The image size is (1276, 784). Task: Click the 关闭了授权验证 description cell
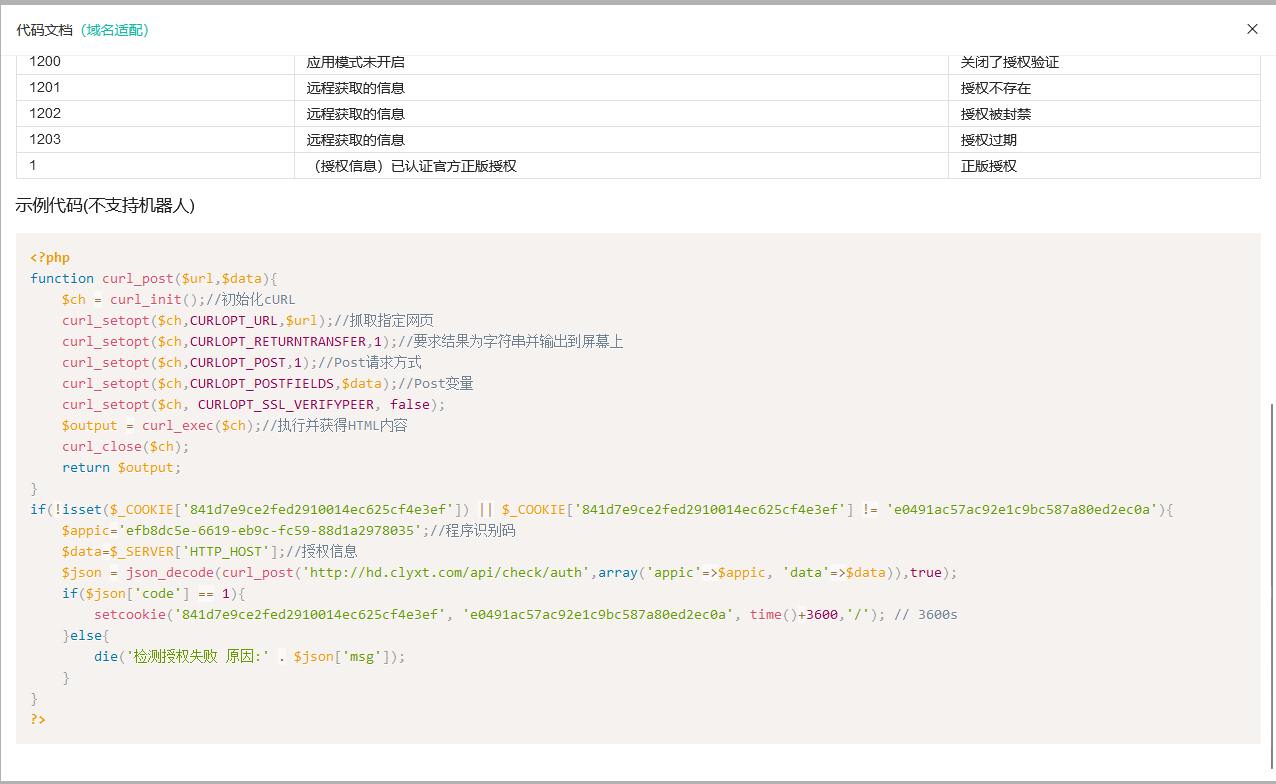point(1009,62)
